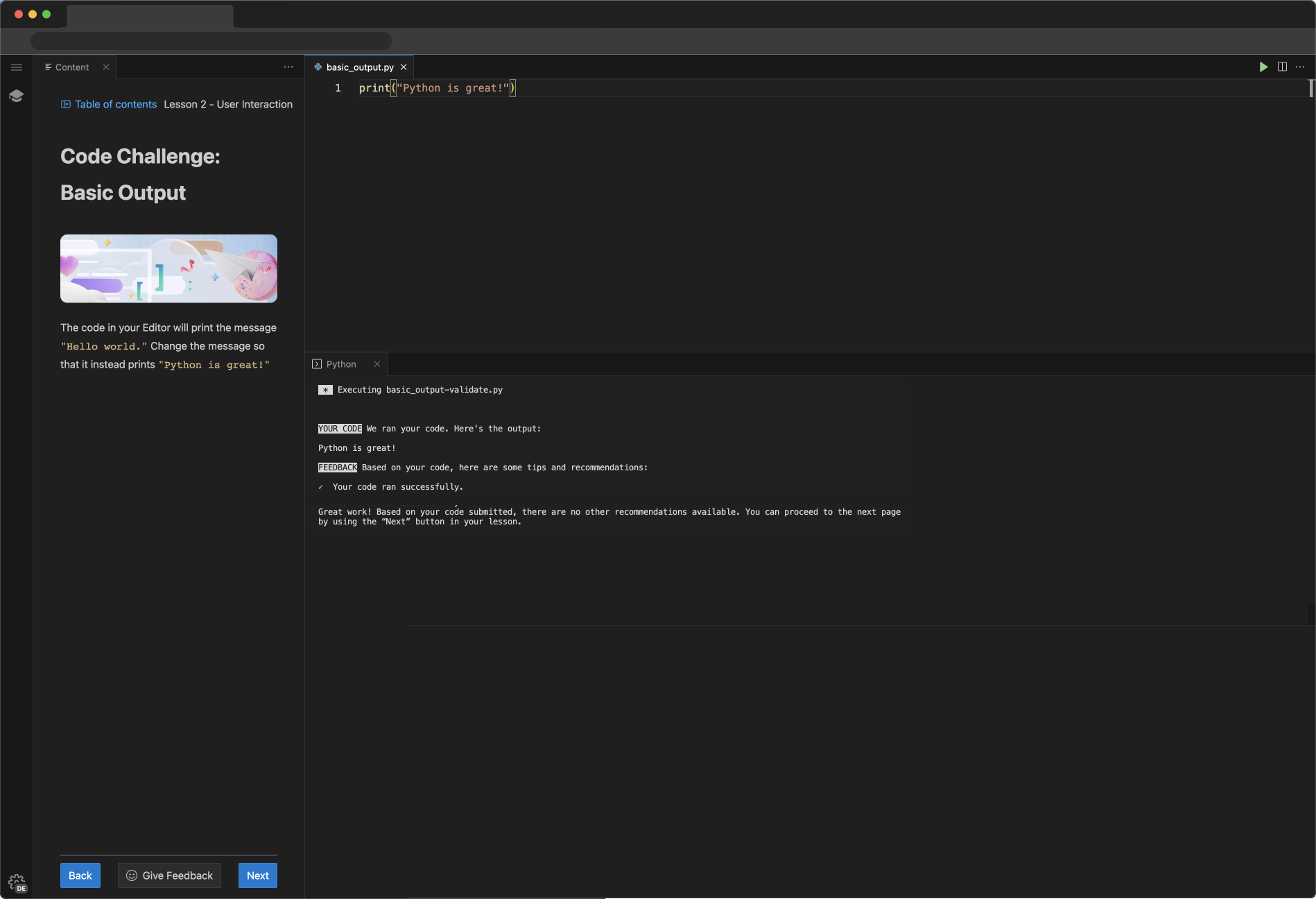Viewport: 1316px width, 899px height.
Task: Run the Python file with play icon
Action: tap(1263, 67)
